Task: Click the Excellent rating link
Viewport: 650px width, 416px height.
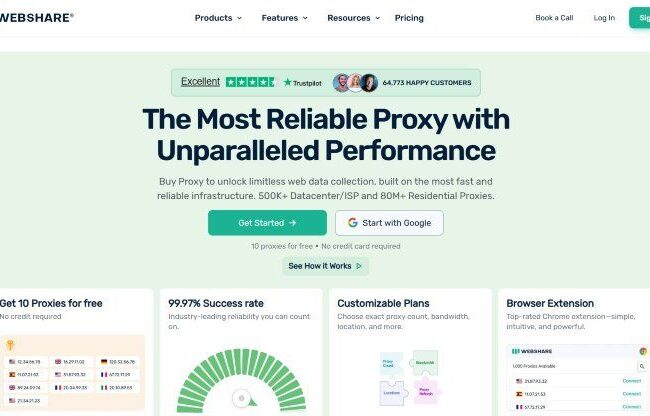Action: (201, 82)
